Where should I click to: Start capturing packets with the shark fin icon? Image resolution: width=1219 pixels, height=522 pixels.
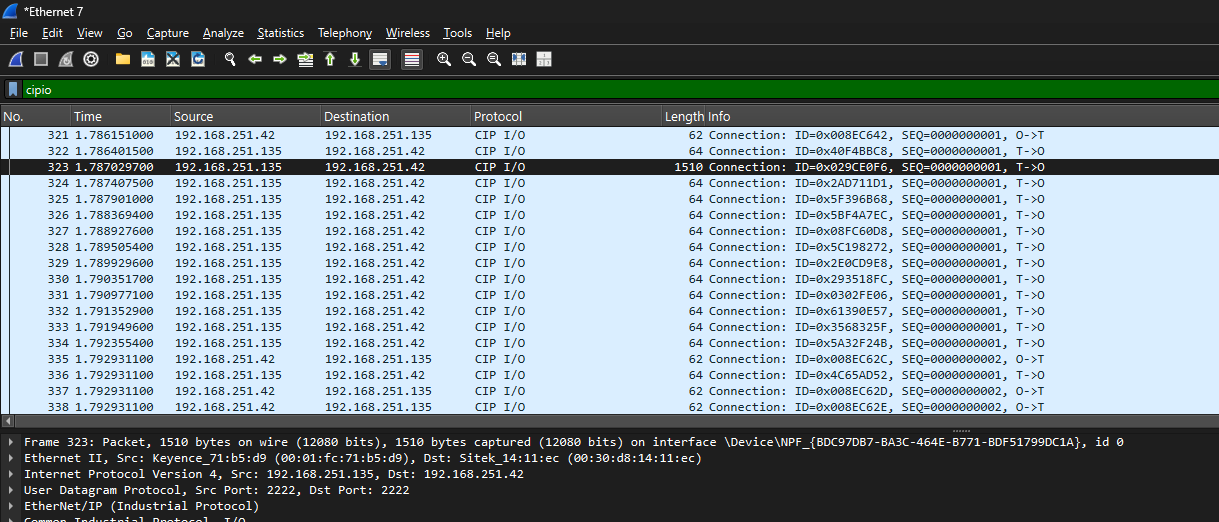[x=17, y=59]
